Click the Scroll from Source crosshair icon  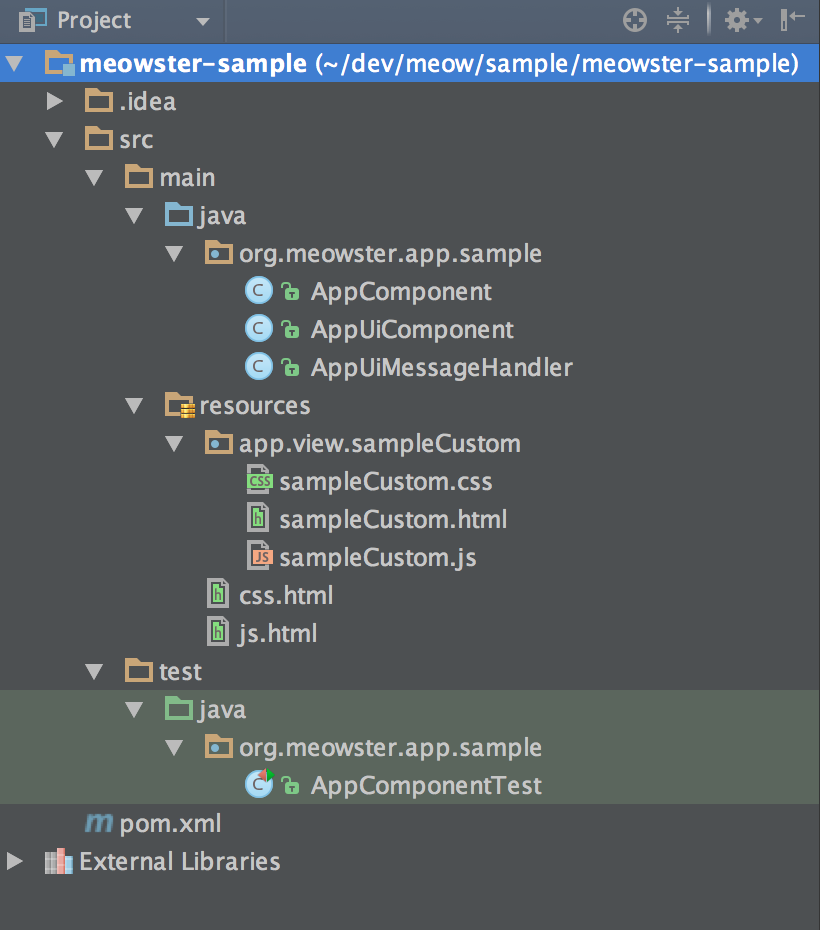pyautogui.click(x=635, y=20)
